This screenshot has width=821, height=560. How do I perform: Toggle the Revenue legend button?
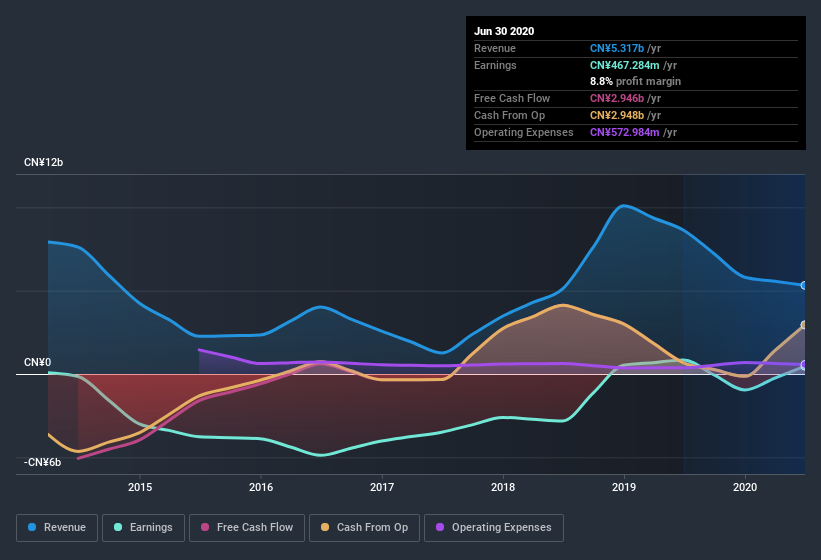click(57, 527)
